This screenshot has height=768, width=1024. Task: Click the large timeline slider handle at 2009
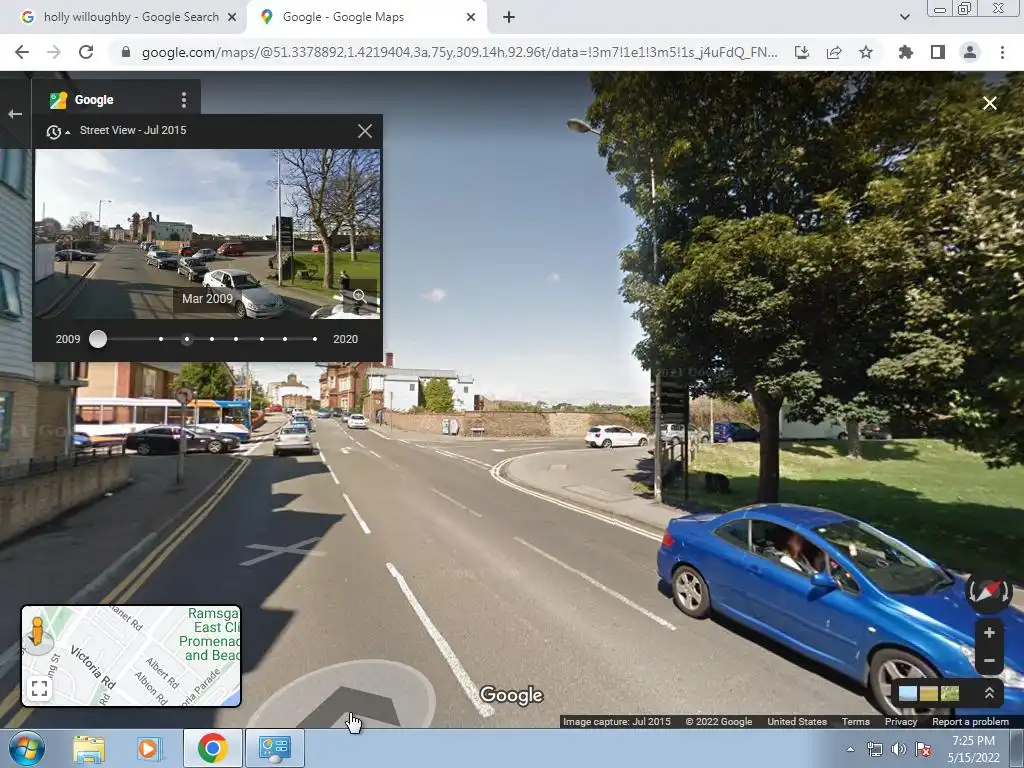click(x=98, y=339)
